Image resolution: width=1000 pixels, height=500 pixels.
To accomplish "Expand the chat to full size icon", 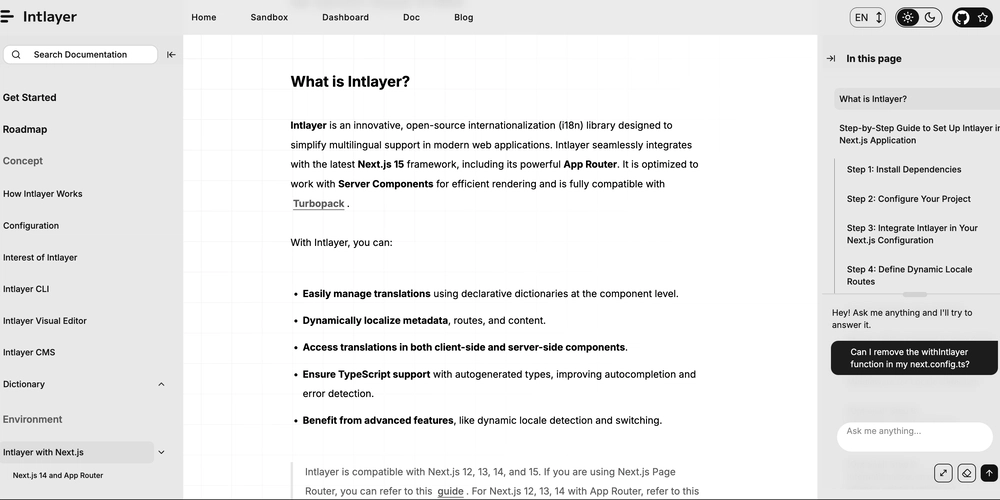I will pos(943,473).
